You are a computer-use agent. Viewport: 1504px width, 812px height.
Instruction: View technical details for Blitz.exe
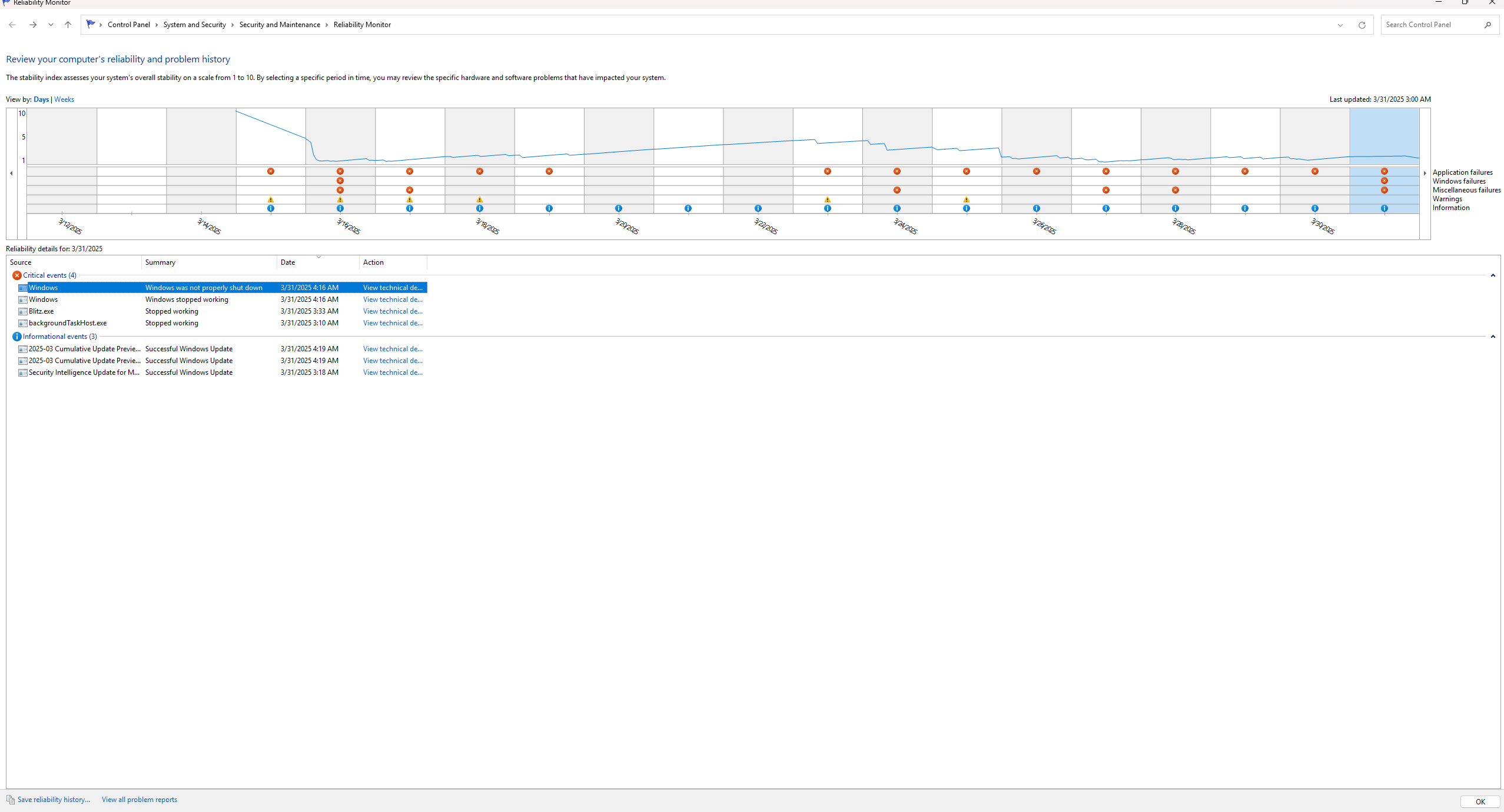pos(393,311)
